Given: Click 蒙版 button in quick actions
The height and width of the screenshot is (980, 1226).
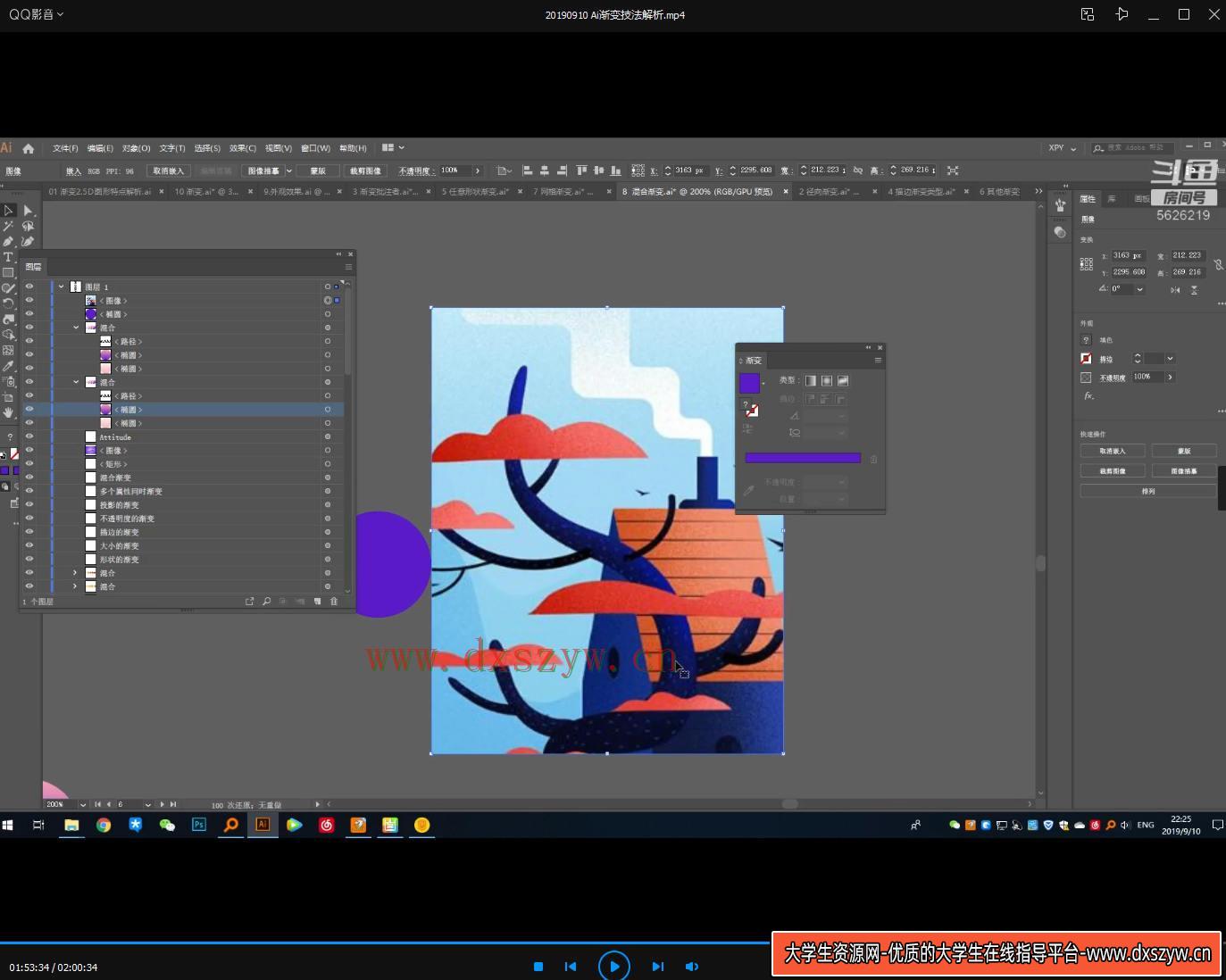Looking at the screenshot, I should pyautogui.click(x=1184, y=451).
